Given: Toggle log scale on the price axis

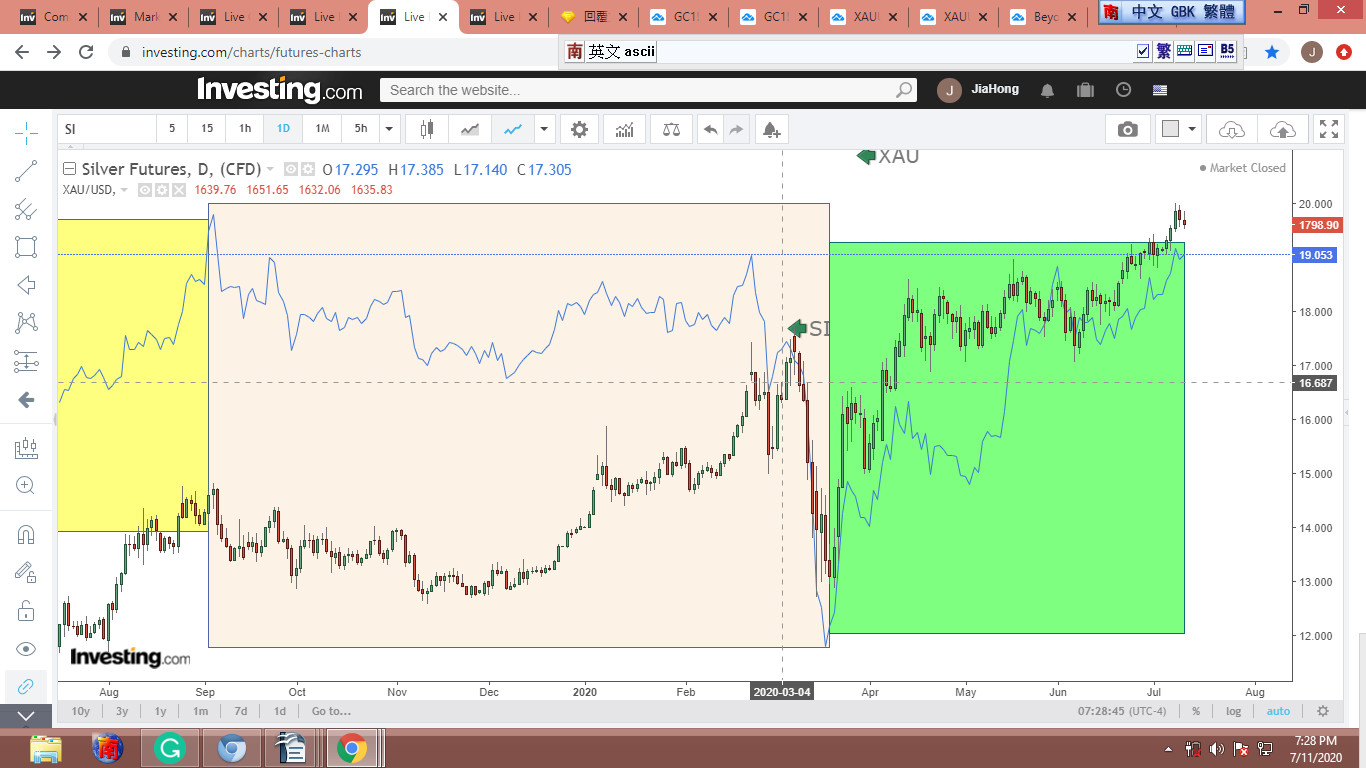Looking at the screenshot, I should [x=1233, y=711].
